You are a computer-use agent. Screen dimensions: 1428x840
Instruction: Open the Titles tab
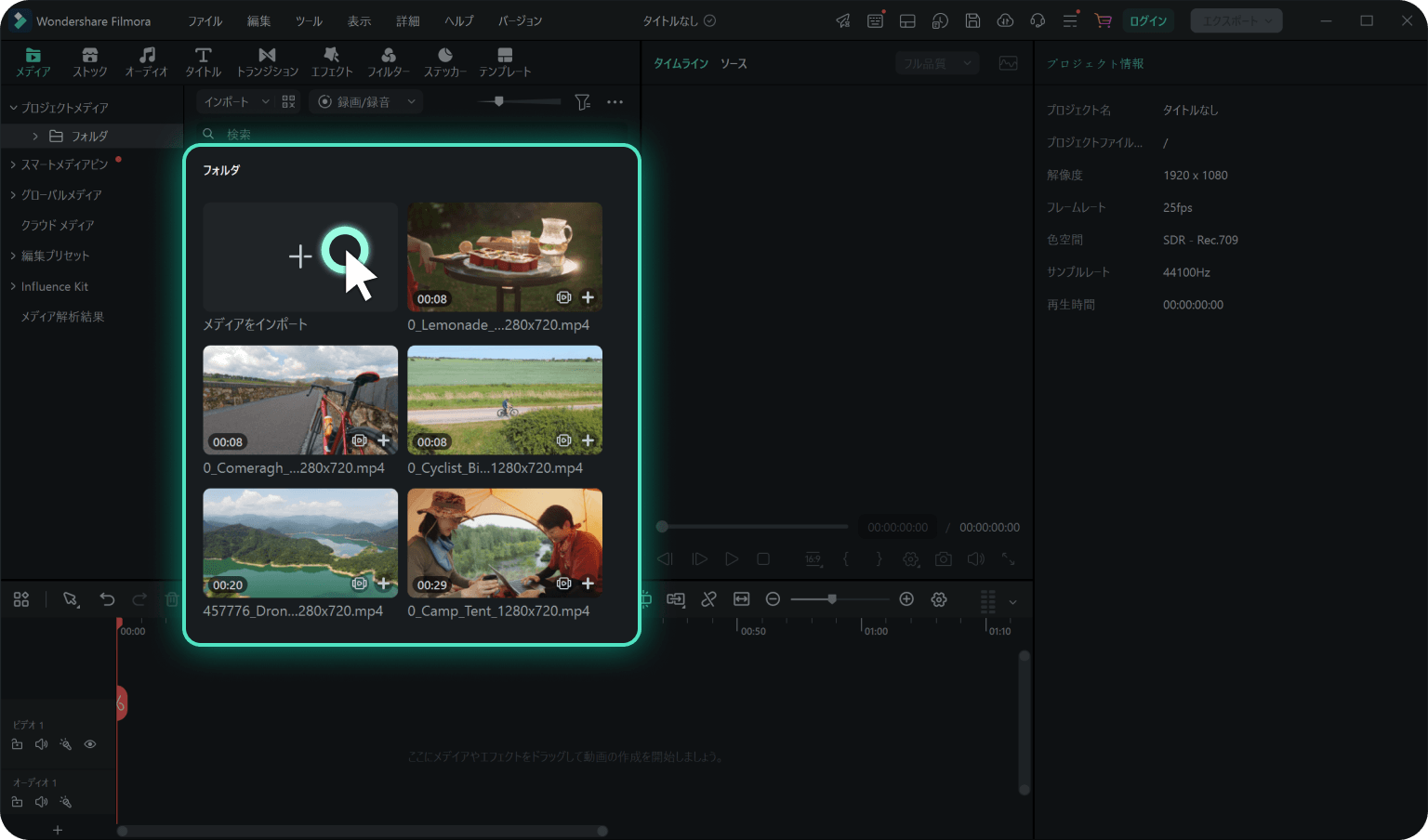(203, 62)
